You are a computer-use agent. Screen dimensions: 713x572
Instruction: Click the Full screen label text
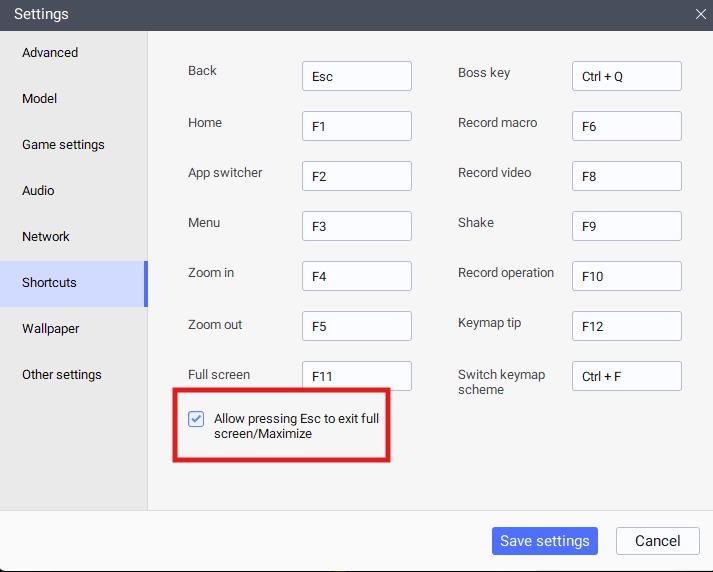pos(219,375)
